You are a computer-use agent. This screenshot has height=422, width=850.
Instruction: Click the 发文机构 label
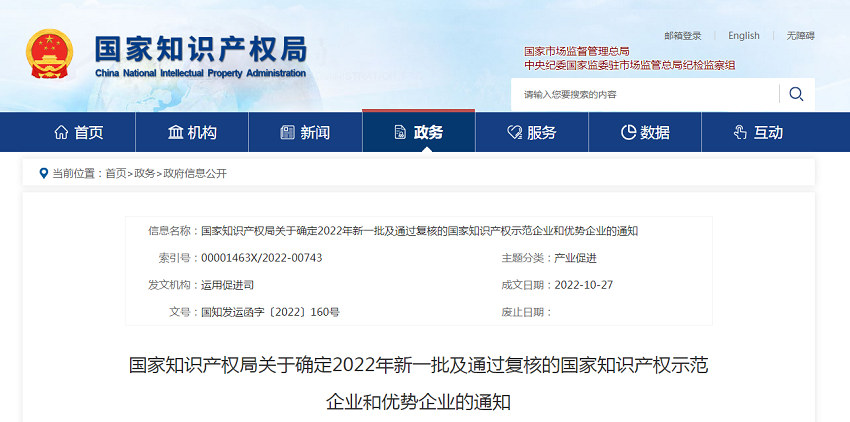[172, 285]
